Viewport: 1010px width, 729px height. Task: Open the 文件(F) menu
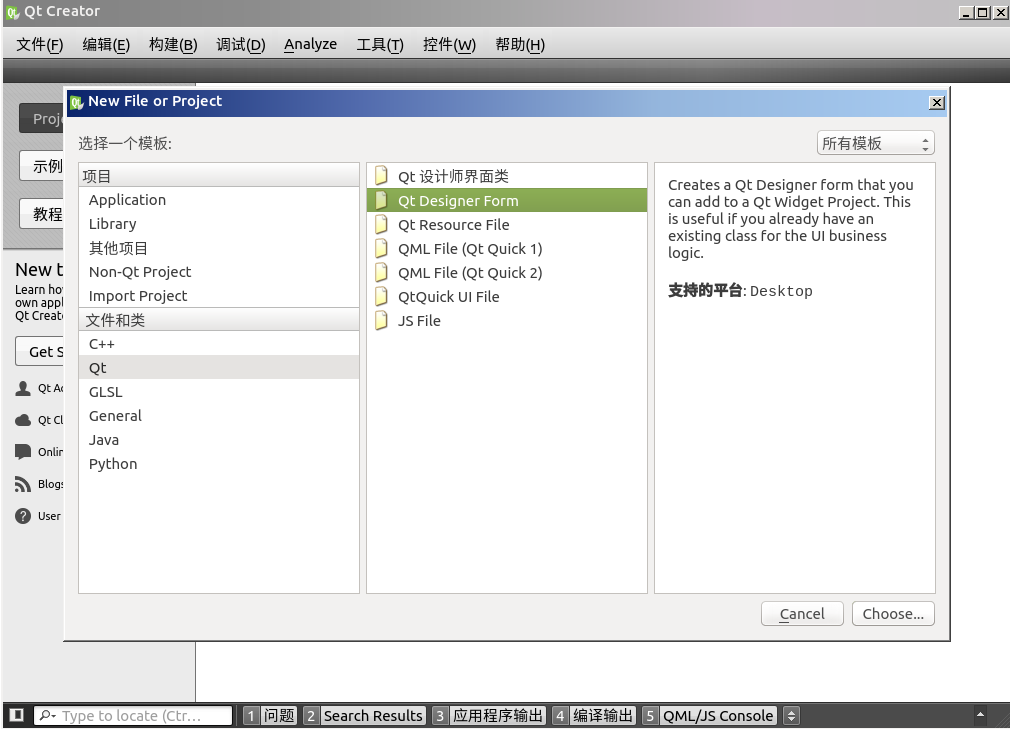pos(39,44)
